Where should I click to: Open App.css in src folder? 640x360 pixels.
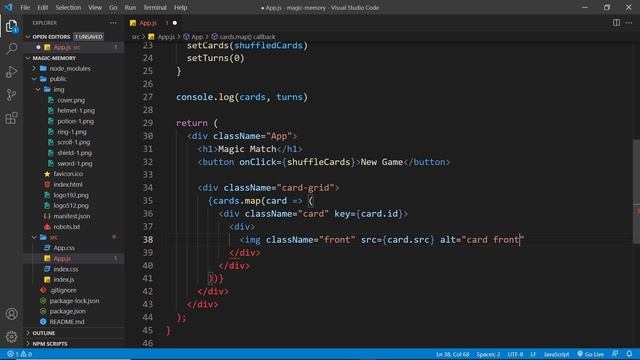pos(73,248)
